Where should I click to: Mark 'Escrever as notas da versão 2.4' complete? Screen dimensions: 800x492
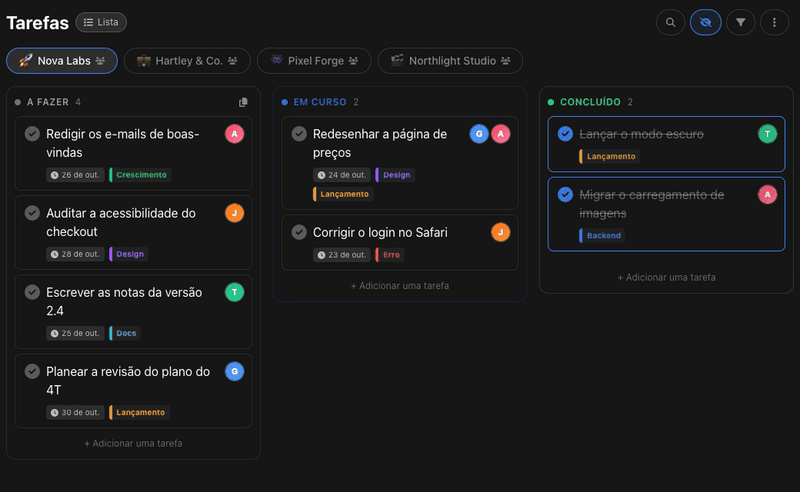click(x=32, y=292)
